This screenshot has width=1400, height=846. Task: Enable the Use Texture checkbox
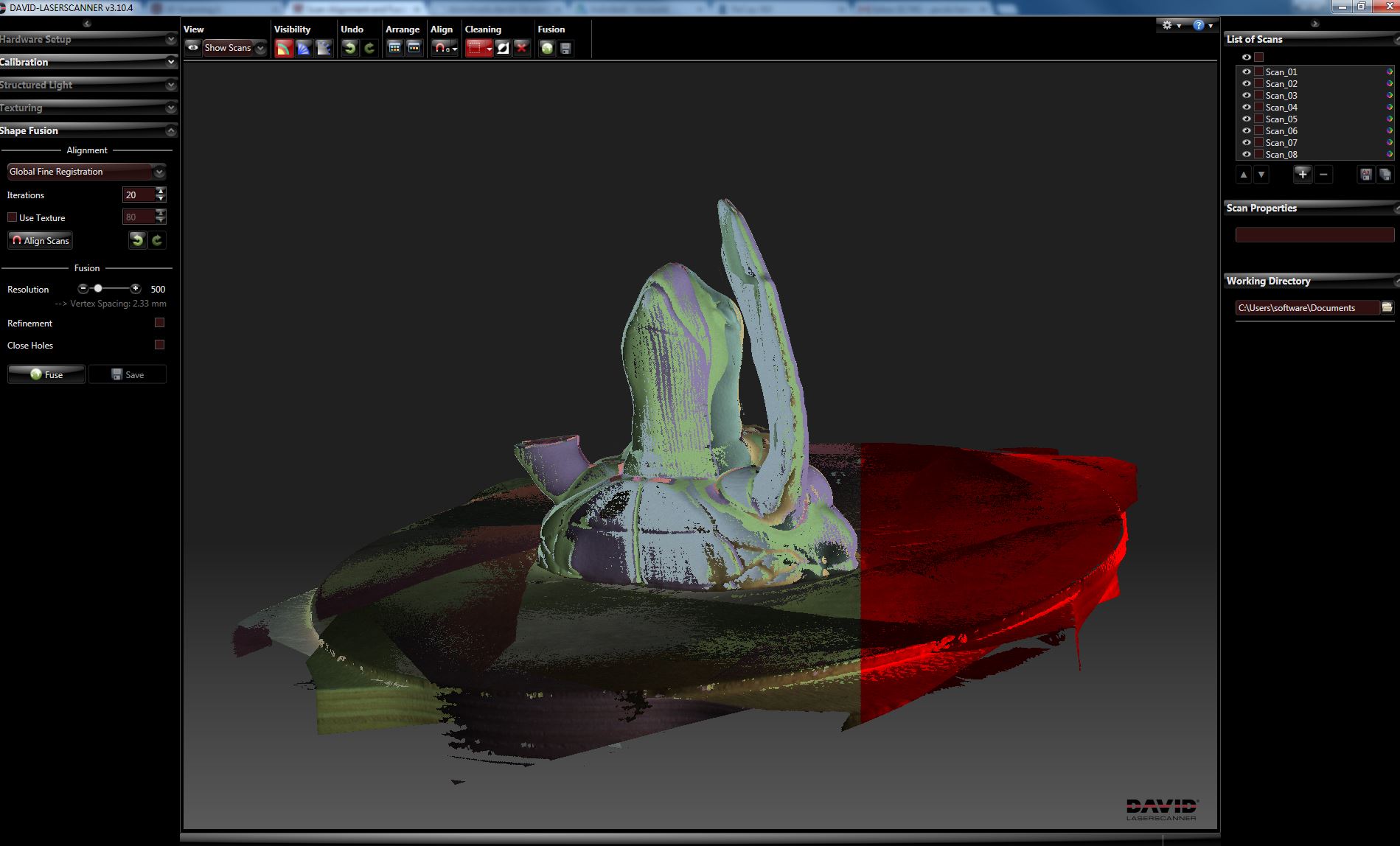13,217
